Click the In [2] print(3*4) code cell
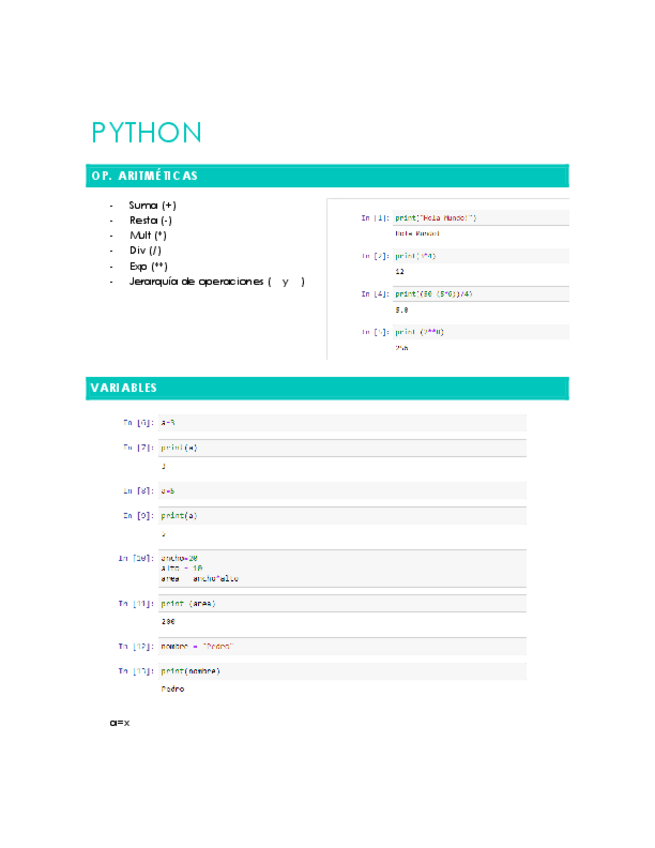 tap(481, 256)
